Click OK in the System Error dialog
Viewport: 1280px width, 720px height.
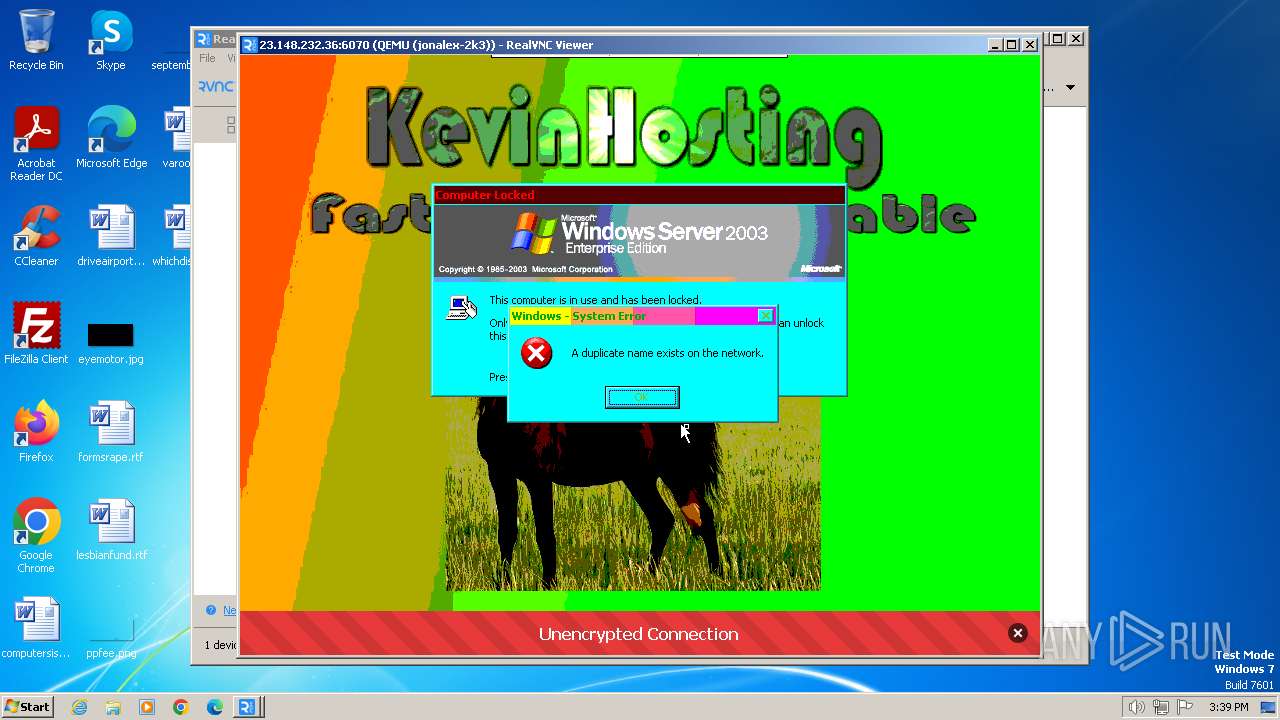coord(642,397)
